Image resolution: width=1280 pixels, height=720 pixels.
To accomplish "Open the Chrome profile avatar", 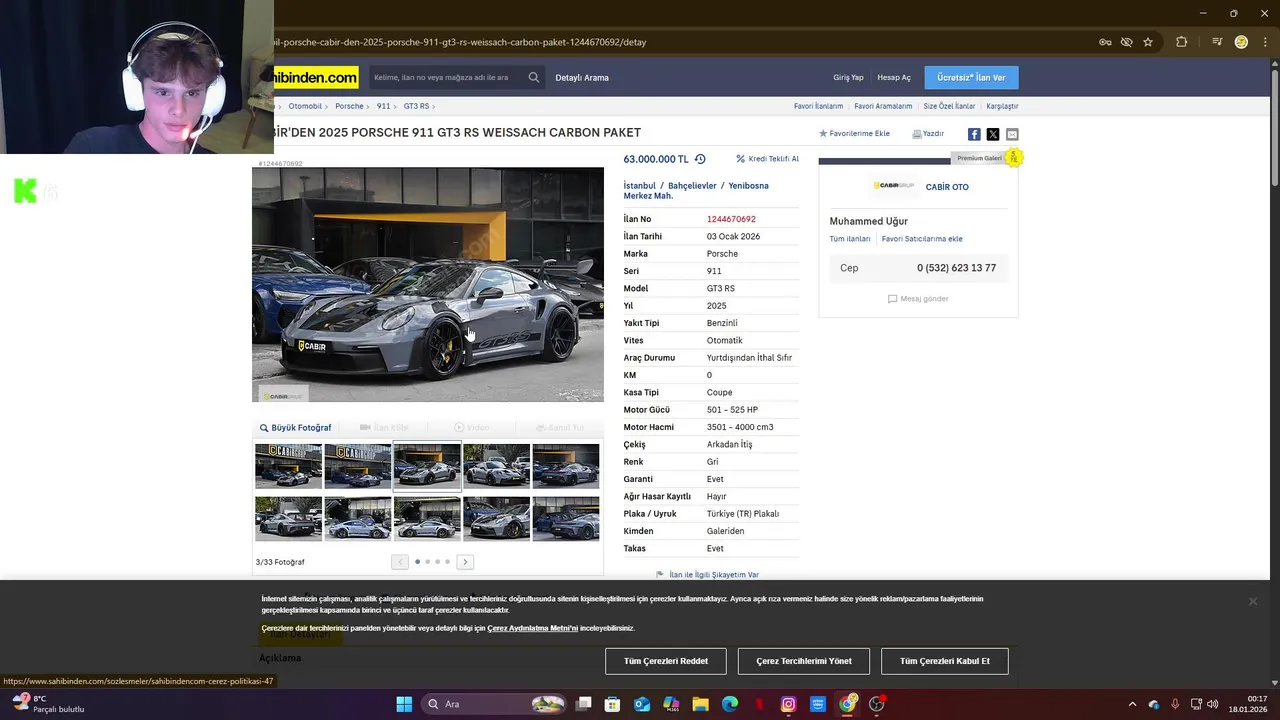I will pyautogui.click(x=1241, y=42).
